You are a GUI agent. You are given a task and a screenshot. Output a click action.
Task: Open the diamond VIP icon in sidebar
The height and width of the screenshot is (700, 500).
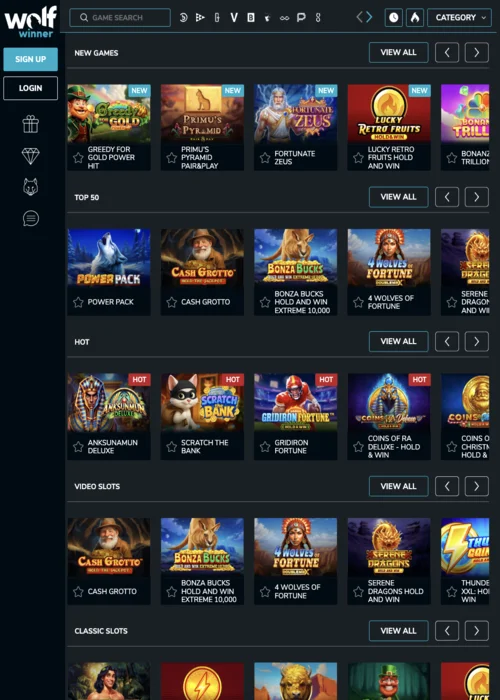(30, 156)
